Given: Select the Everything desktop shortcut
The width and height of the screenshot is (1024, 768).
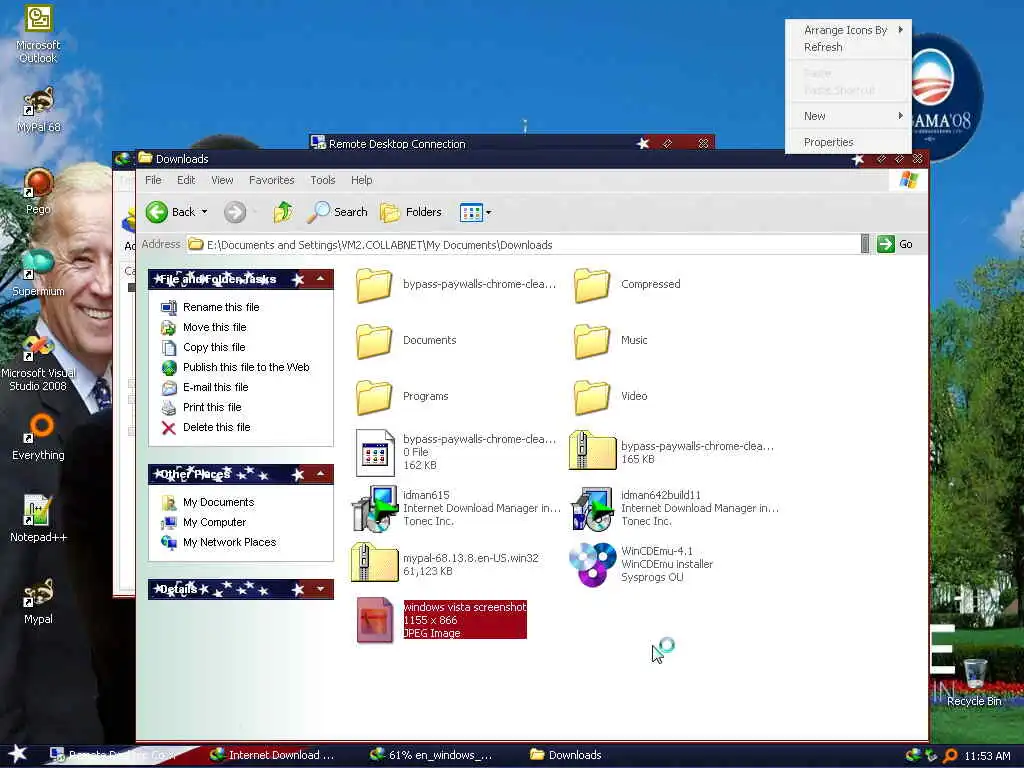Looking at the screenshot, I should pyautogui.click(x=39, y=437).
